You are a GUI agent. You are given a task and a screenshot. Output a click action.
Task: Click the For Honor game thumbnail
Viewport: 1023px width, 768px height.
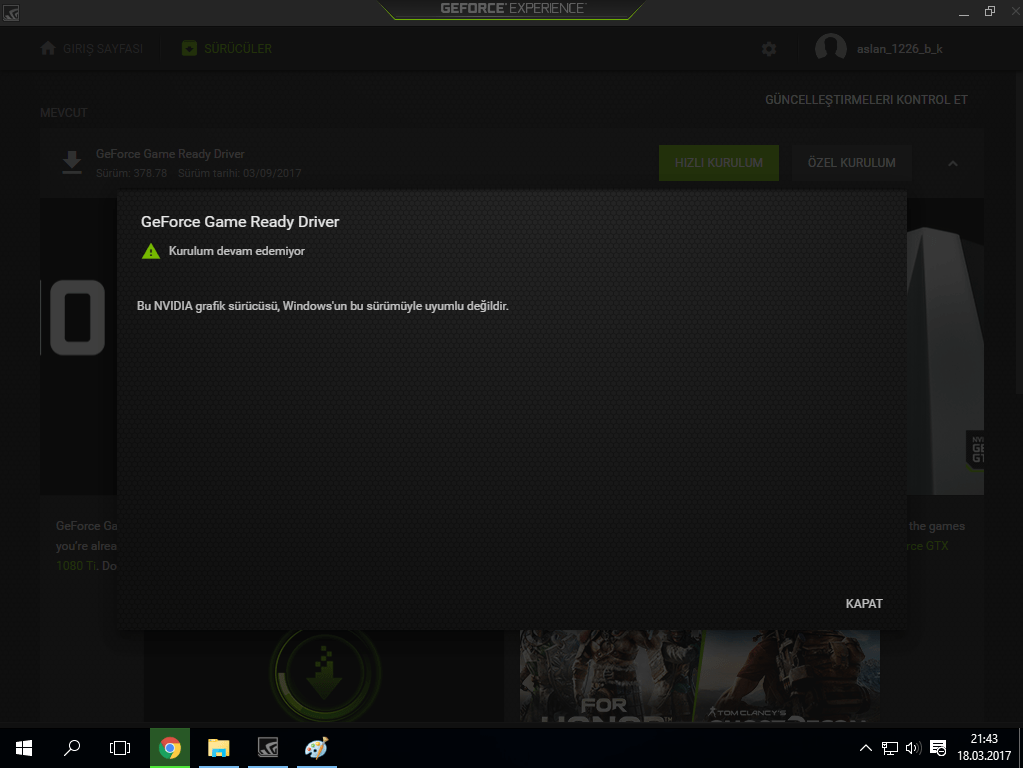click(610, 675)
